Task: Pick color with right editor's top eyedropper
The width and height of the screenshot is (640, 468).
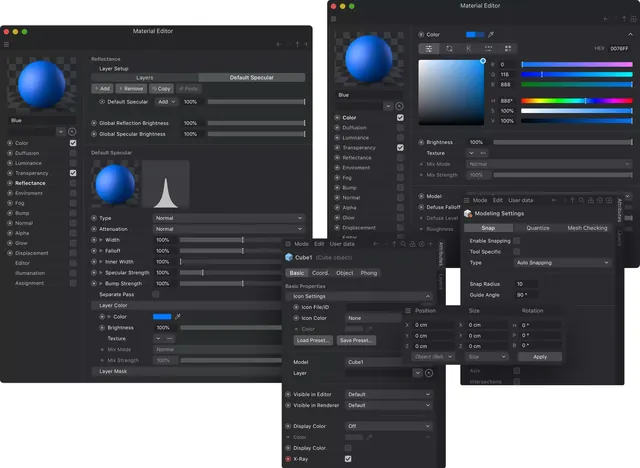Action: [x=491, y=35]
